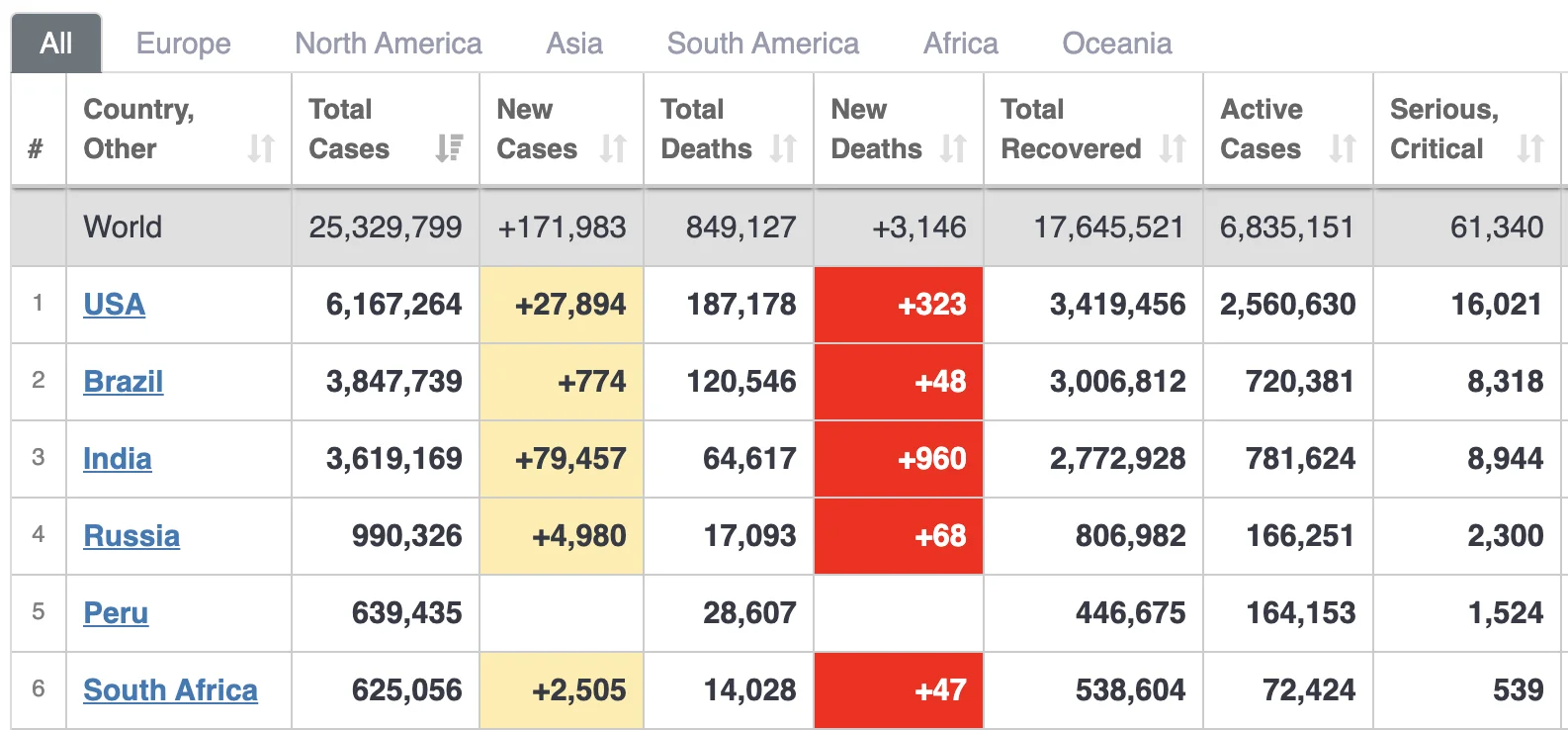Show South America tab data
The height and width of the screenshot is (730, 1568).
pos(762,44)
